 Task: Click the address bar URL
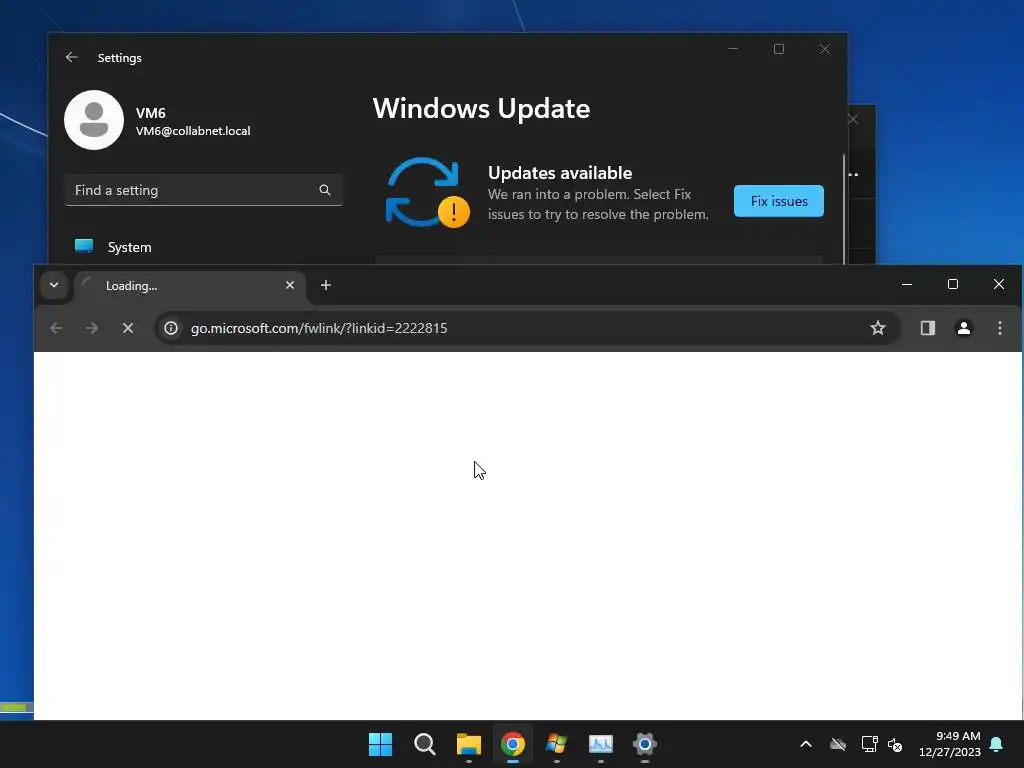pos(319,328)
